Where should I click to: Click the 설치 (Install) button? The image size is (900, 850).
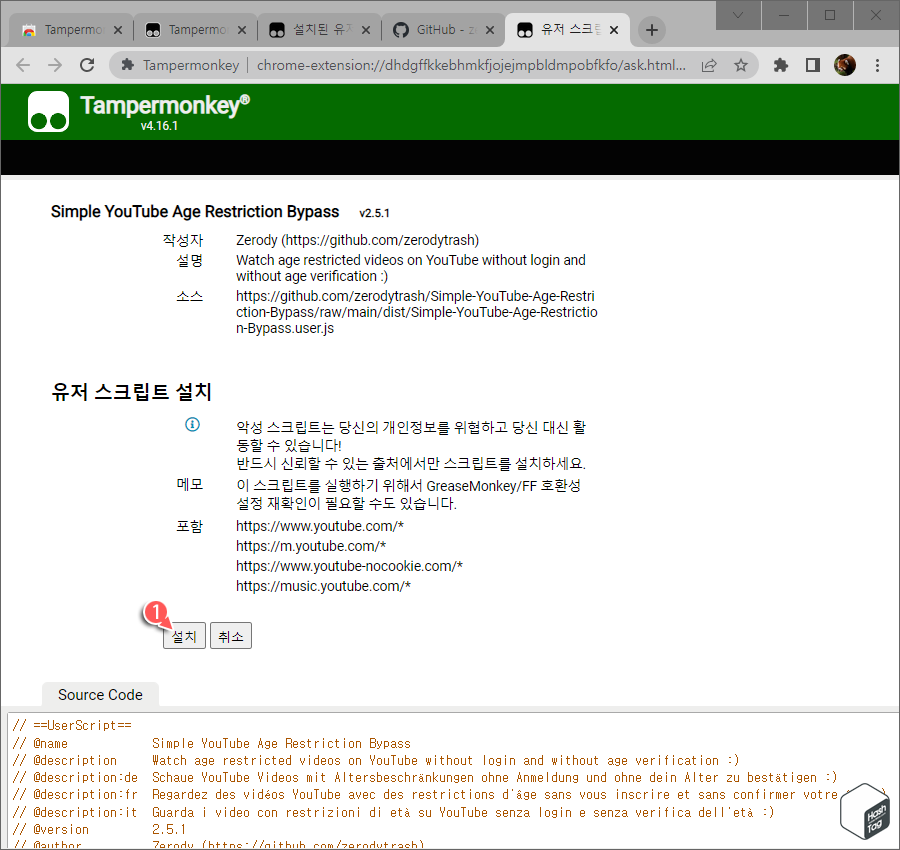click(184, 636)
